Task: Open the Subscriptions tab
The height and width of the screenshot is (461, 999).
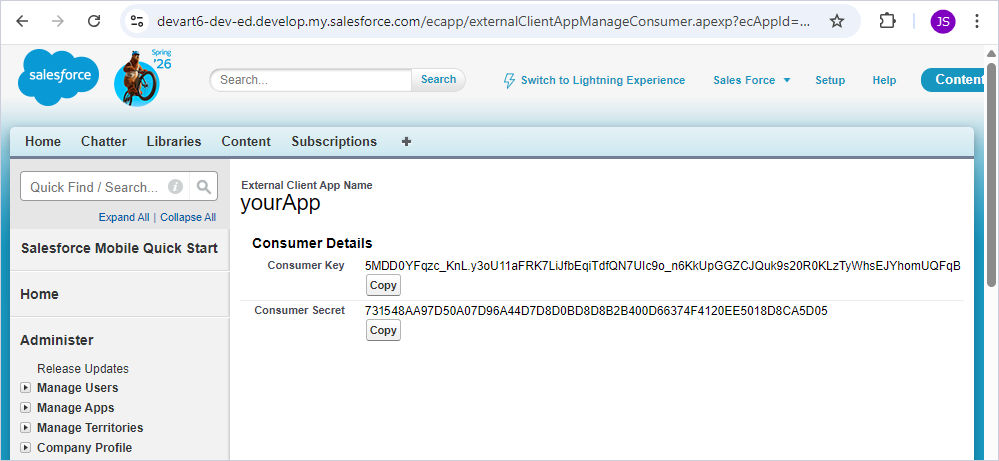Action: point(334,141)
